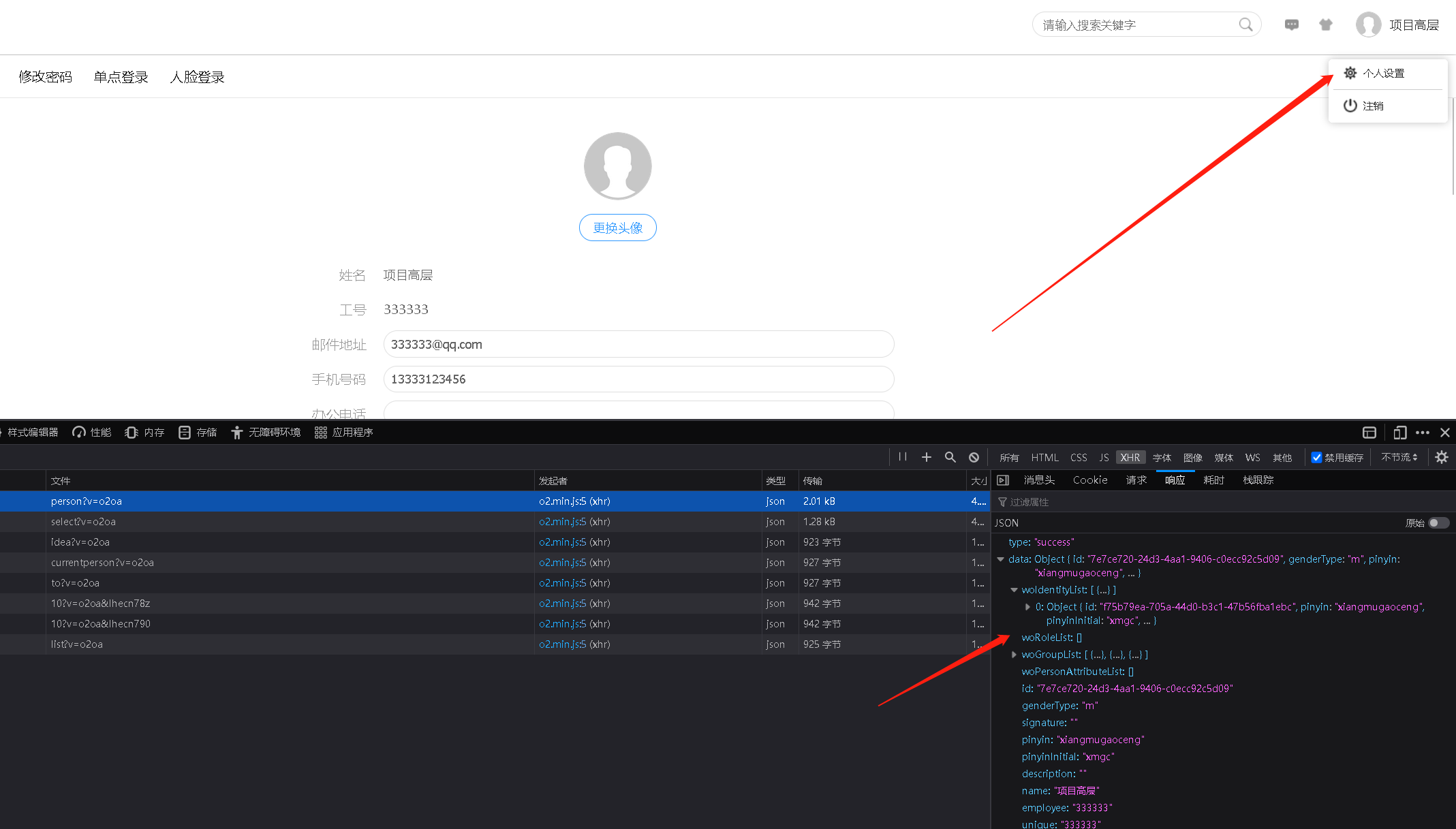Screen dimensions: 1456x829
Task: Pause network recording in the devtools toolbar
Action: pos(903,457)
